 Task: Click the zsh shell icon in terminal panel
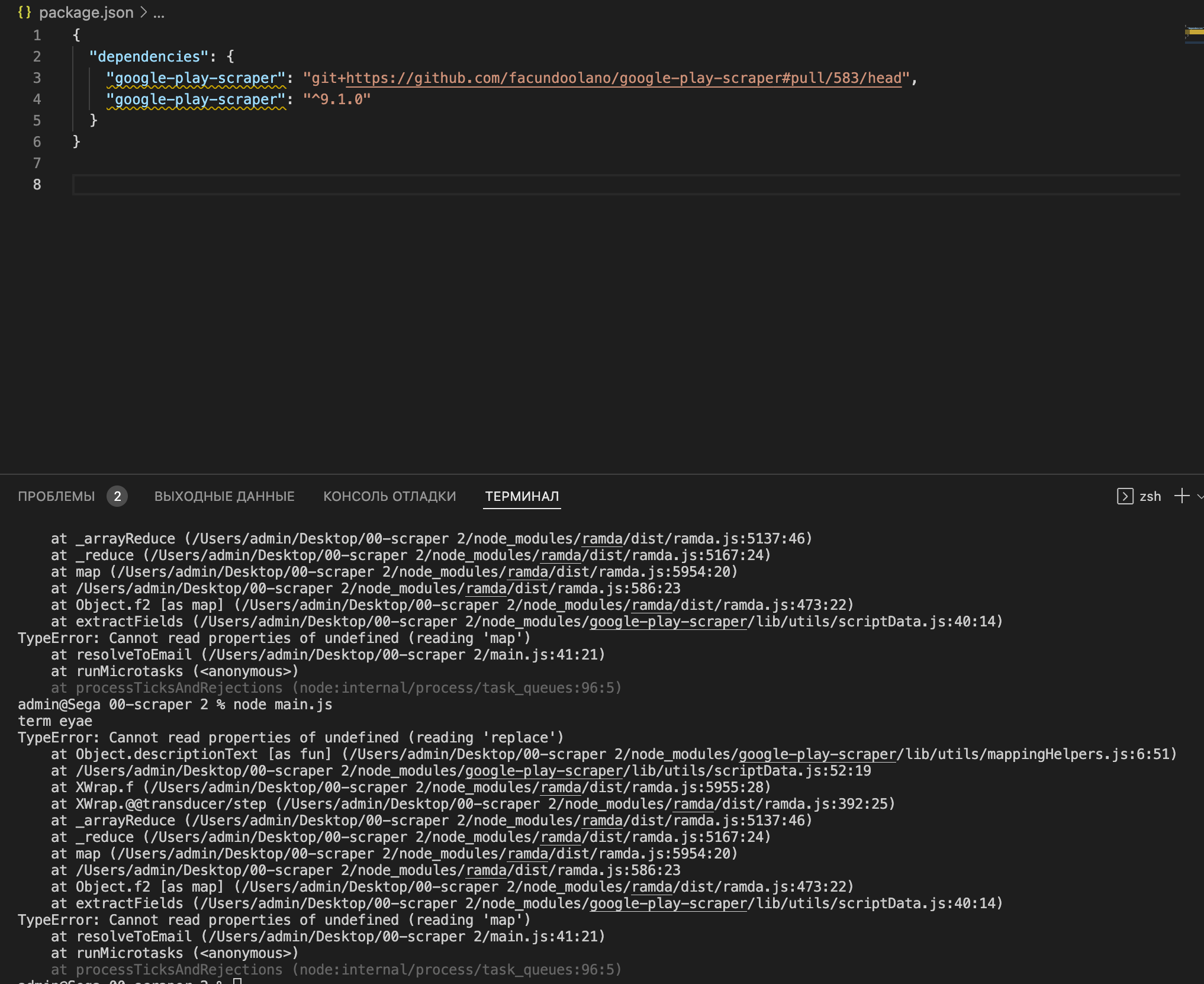[1124, 496]
